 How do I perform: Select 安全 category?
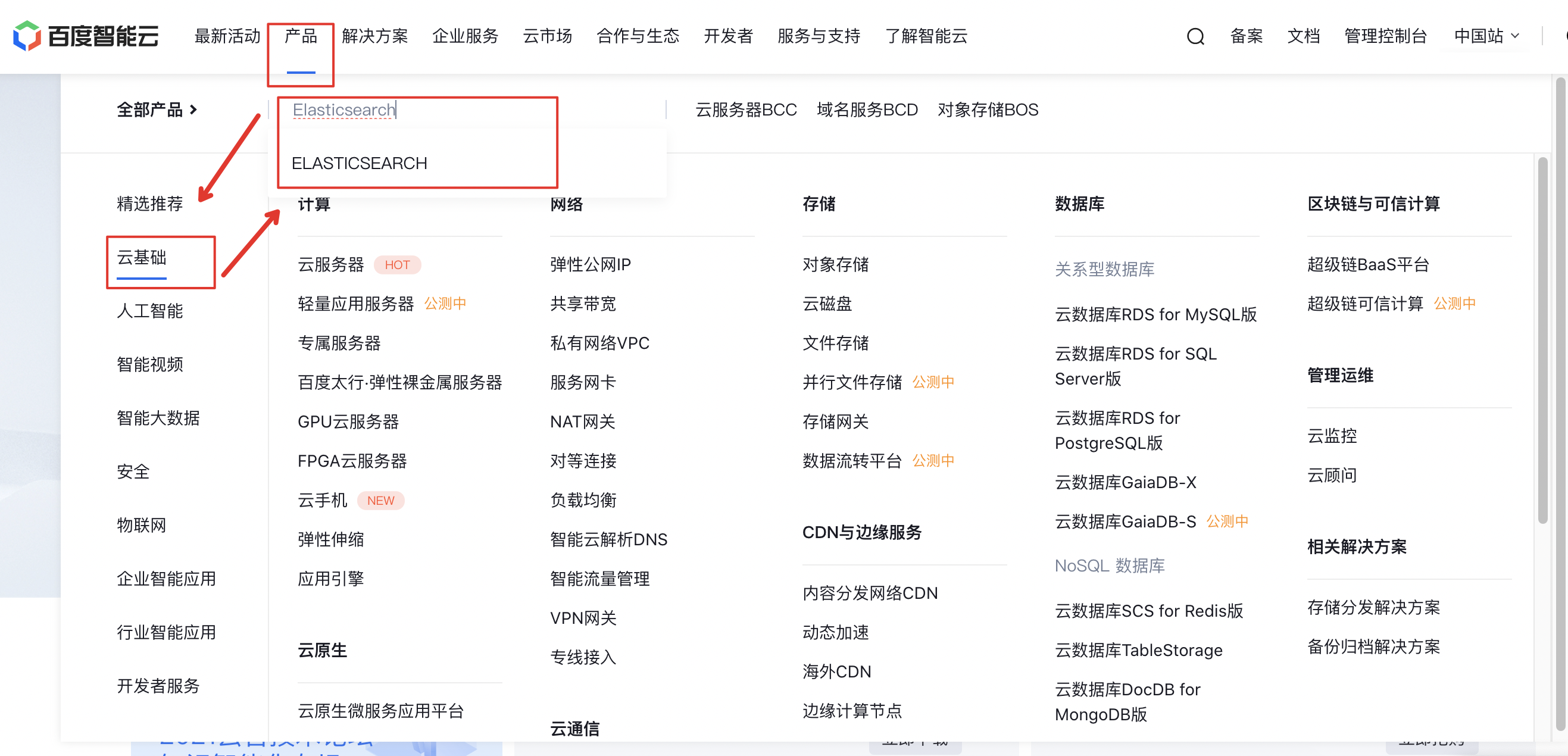pos(133,471)
